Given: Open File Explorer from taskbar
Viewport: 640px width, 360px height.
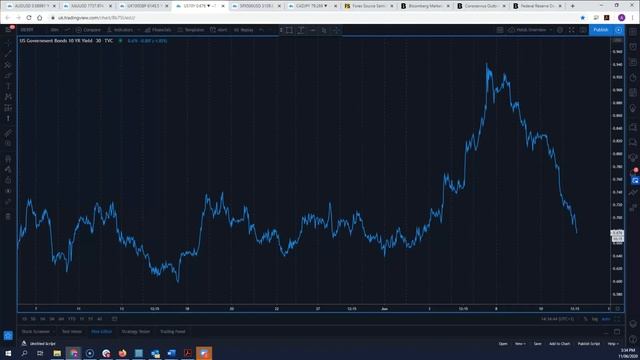Looking at the screenshot, I should [x=57, y=353].
